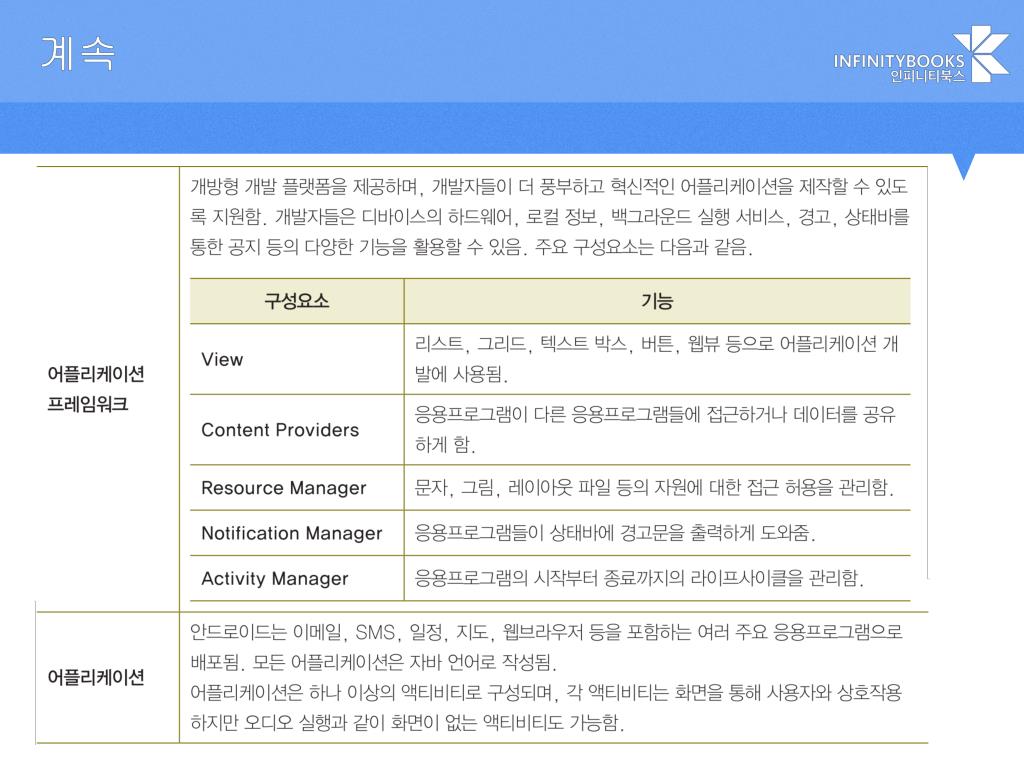The height and width of the screenshot is (768, 1024).
Task: Click the line '어플리케이션은 하나 이상의 액티비티로 구성되며'
Action: pos(546,692)
